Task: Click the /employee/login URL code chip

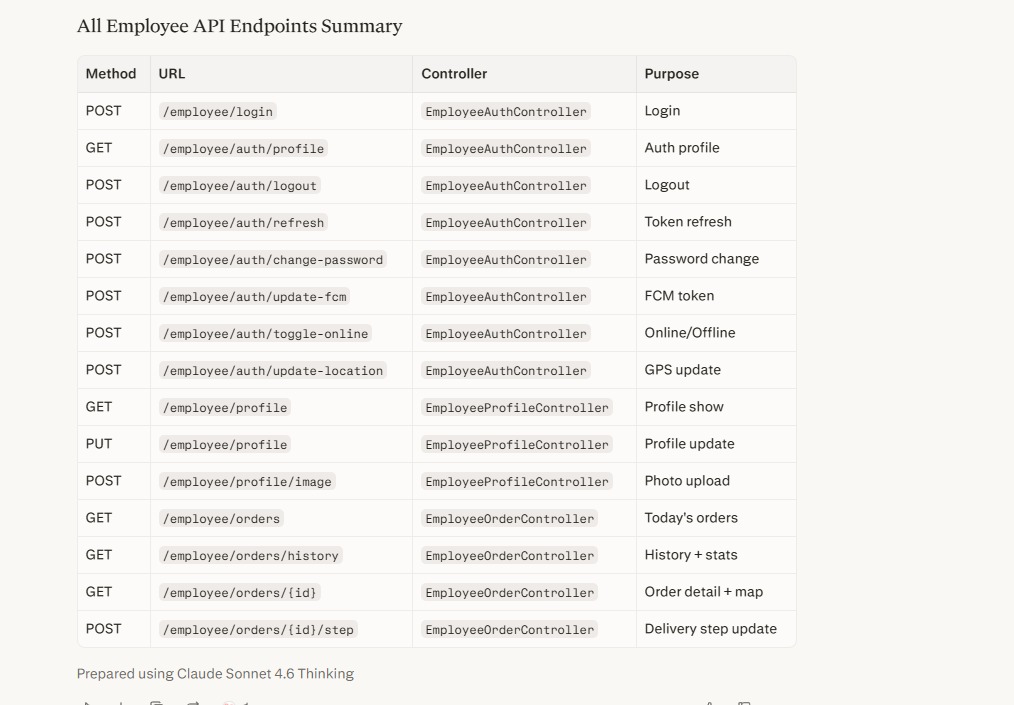Action: [x=218, y=111]
